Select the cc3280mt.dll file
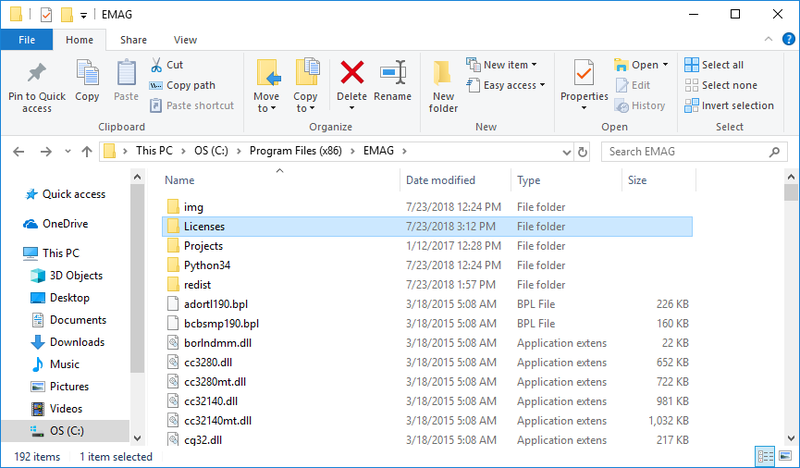This screenshot has width=800, height=468. point(427,382)
